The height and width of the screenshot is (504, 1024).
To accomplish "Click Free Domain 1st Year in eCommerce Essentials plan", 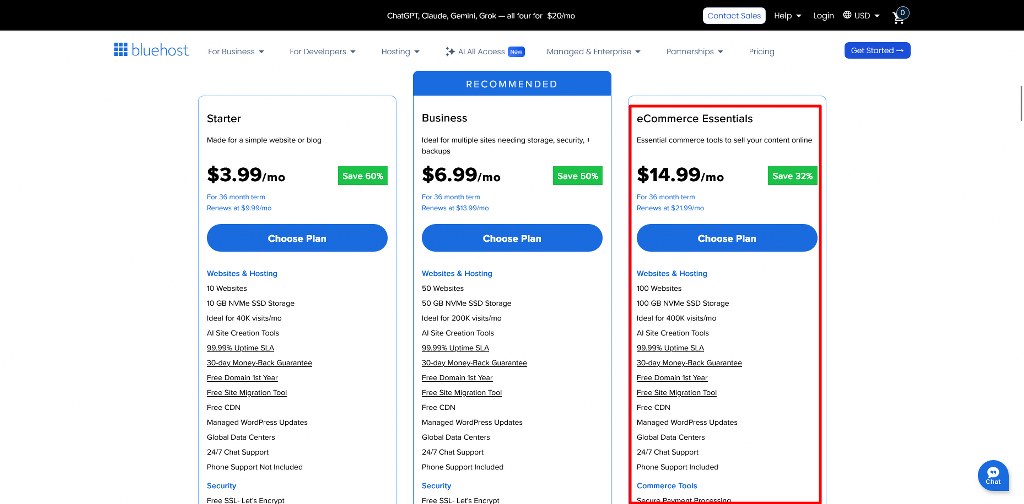I will pos(672,378).
